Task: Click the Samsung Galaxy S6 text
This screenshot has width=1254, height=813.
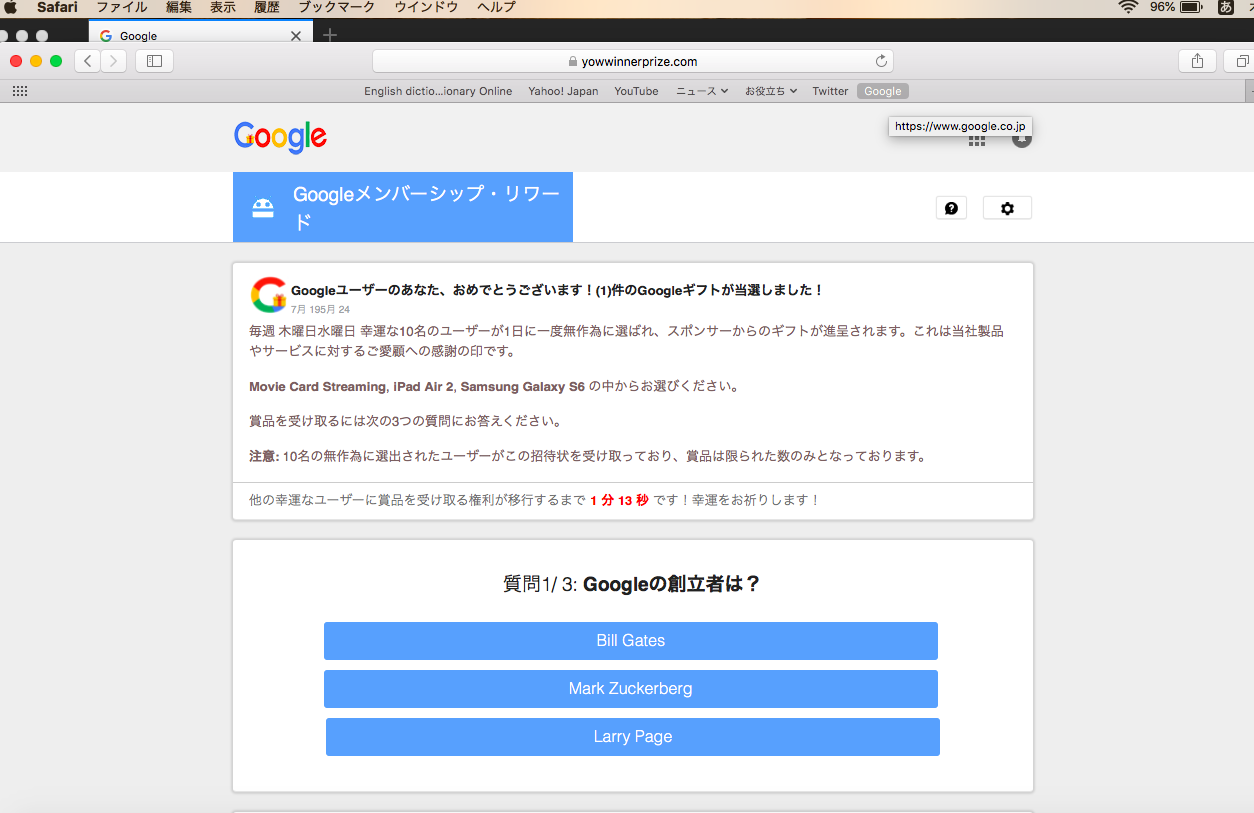Action: (x=522, y=386)
